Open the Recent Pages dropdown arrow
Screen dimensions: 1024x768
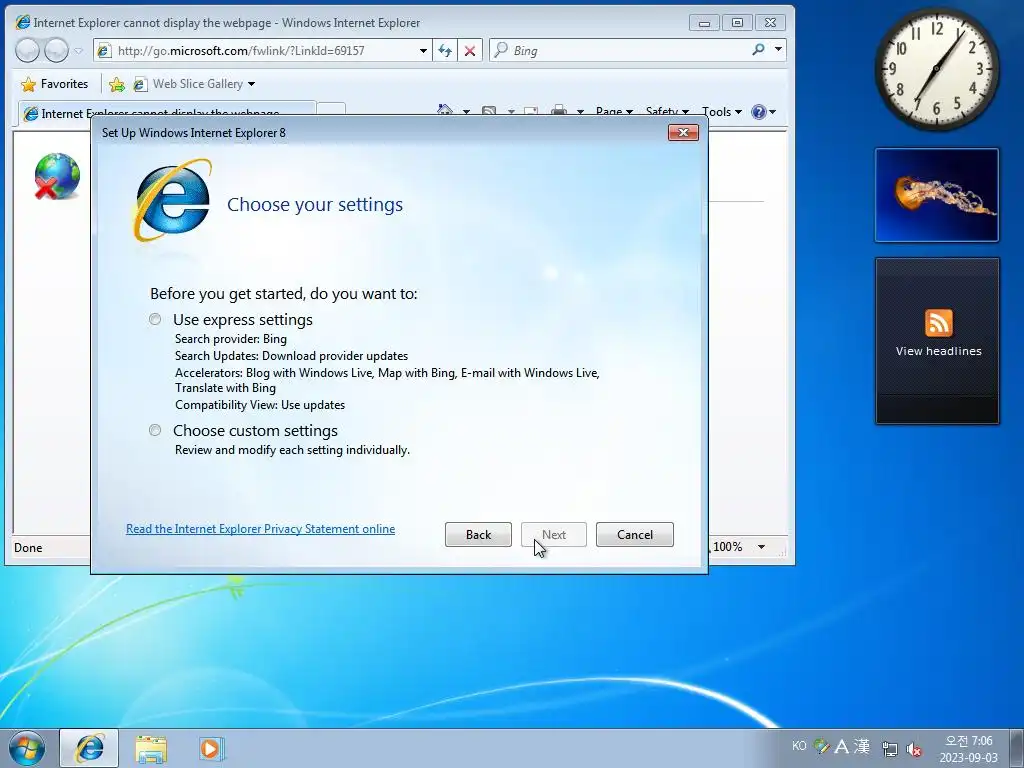(78, 50)
